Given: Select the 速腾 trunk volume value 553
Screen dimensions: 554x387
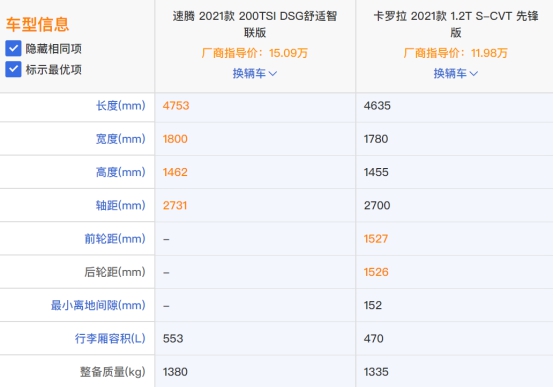Looking at the screenshot, I should pos(173,339).
